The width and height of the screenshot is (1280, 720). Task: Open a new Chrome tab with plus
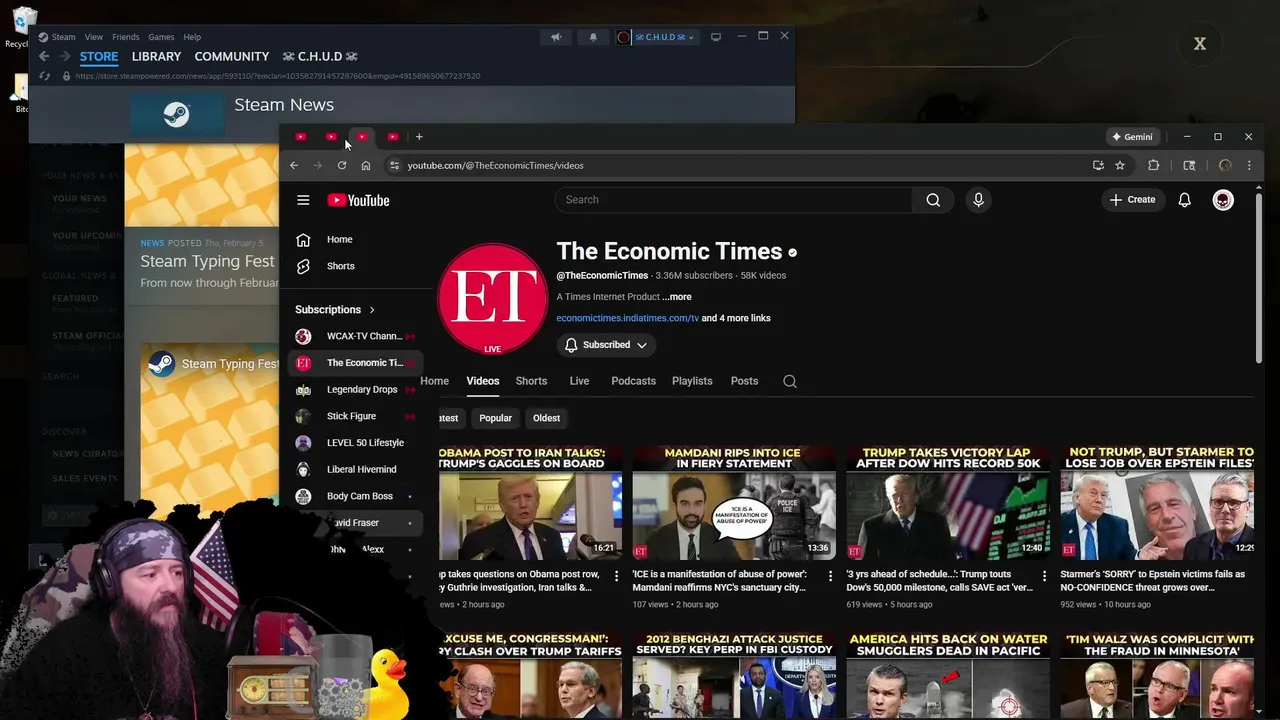pyautogui.click(x=419, y=137)
